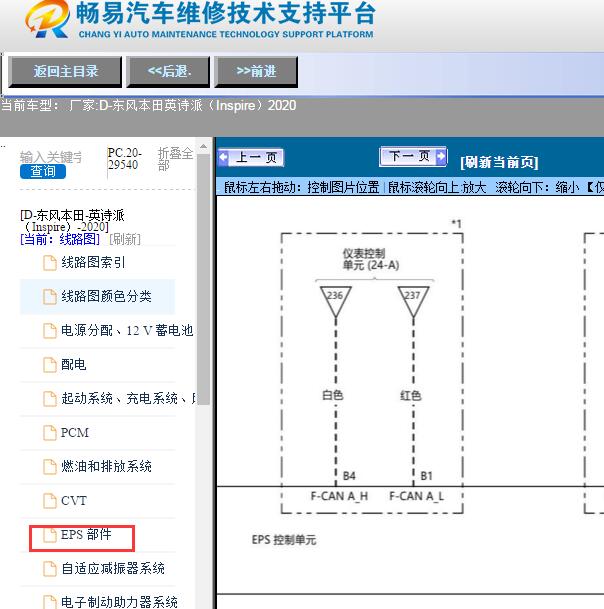The height and width of the screenshot is (609, 604).
Task: Open CVT tree item
Action: pos(74,501)
